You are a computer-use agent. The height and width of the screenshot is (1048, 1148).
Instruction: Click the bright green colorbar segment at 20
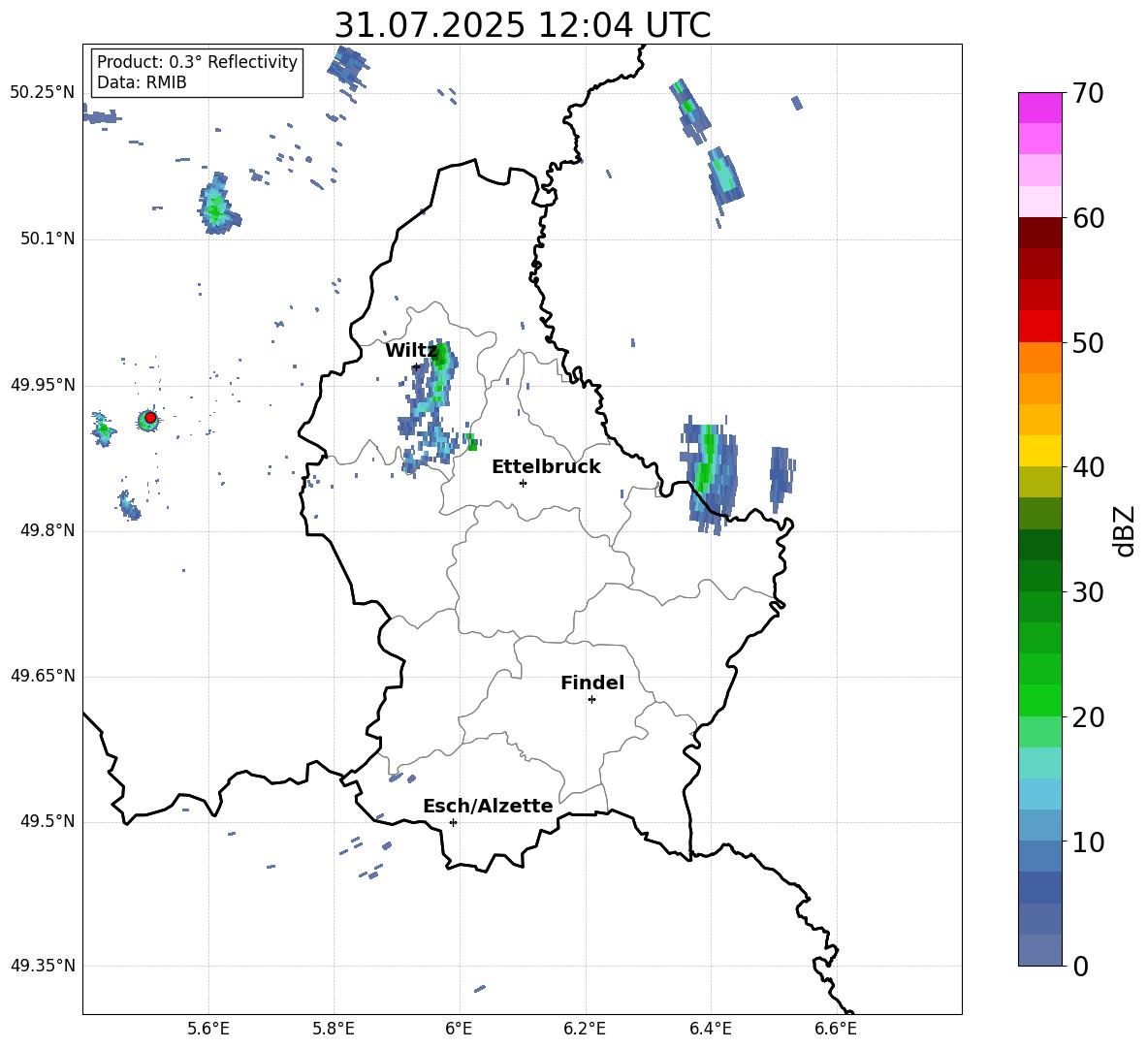click(x=1039, y=700)
